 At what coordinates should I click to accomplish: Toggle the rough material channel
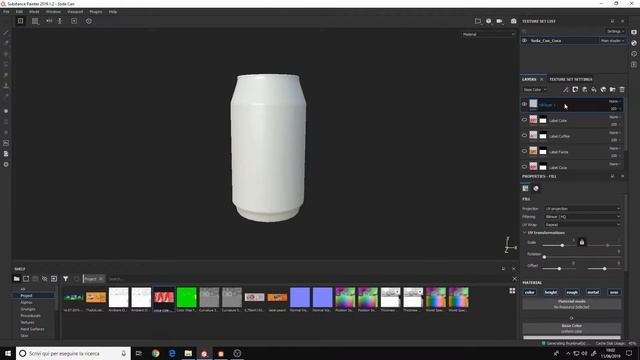[572, 292]
